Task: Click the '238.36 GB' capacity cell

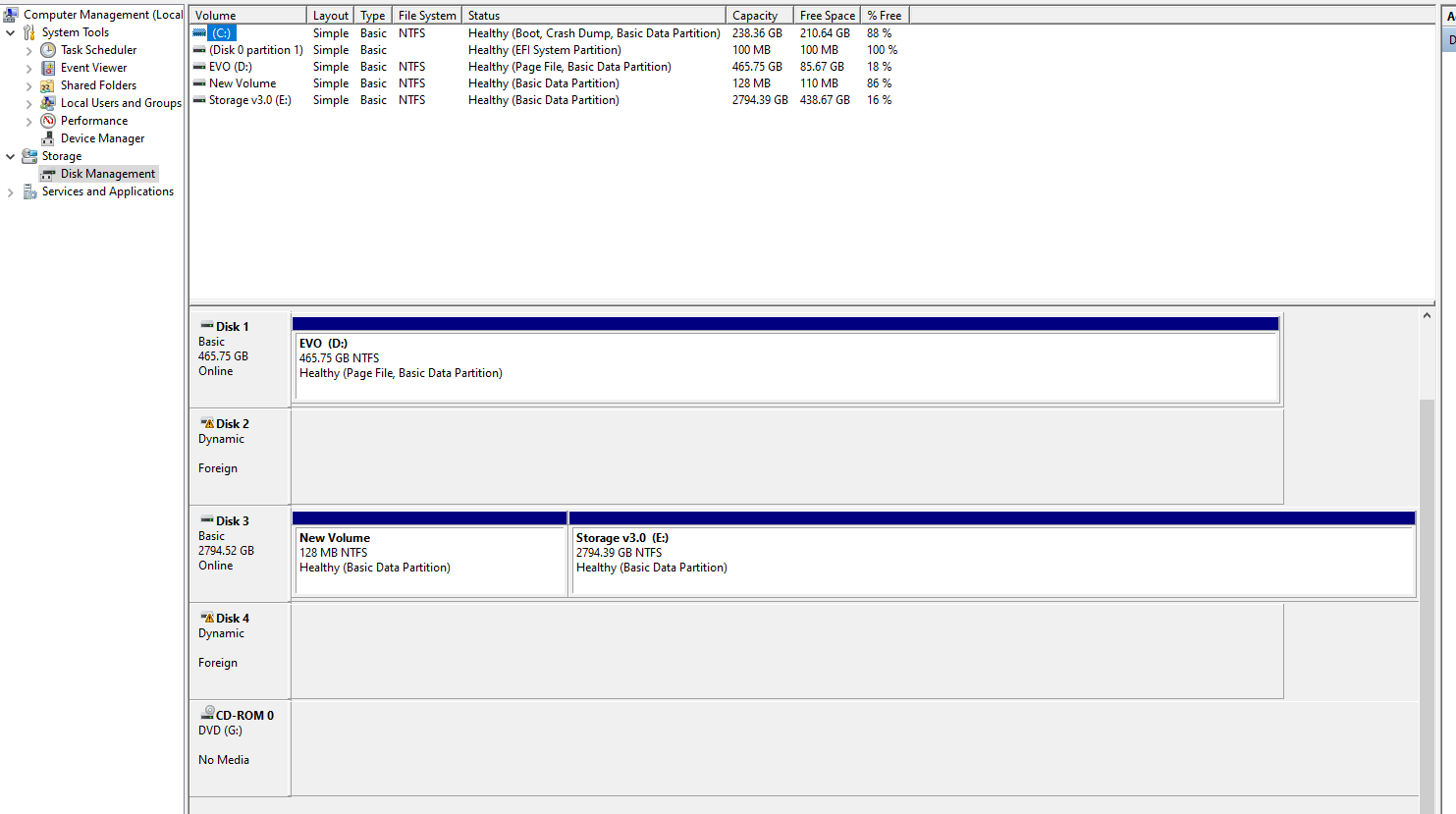Action: pyautogui.click(x=757, y=33)
